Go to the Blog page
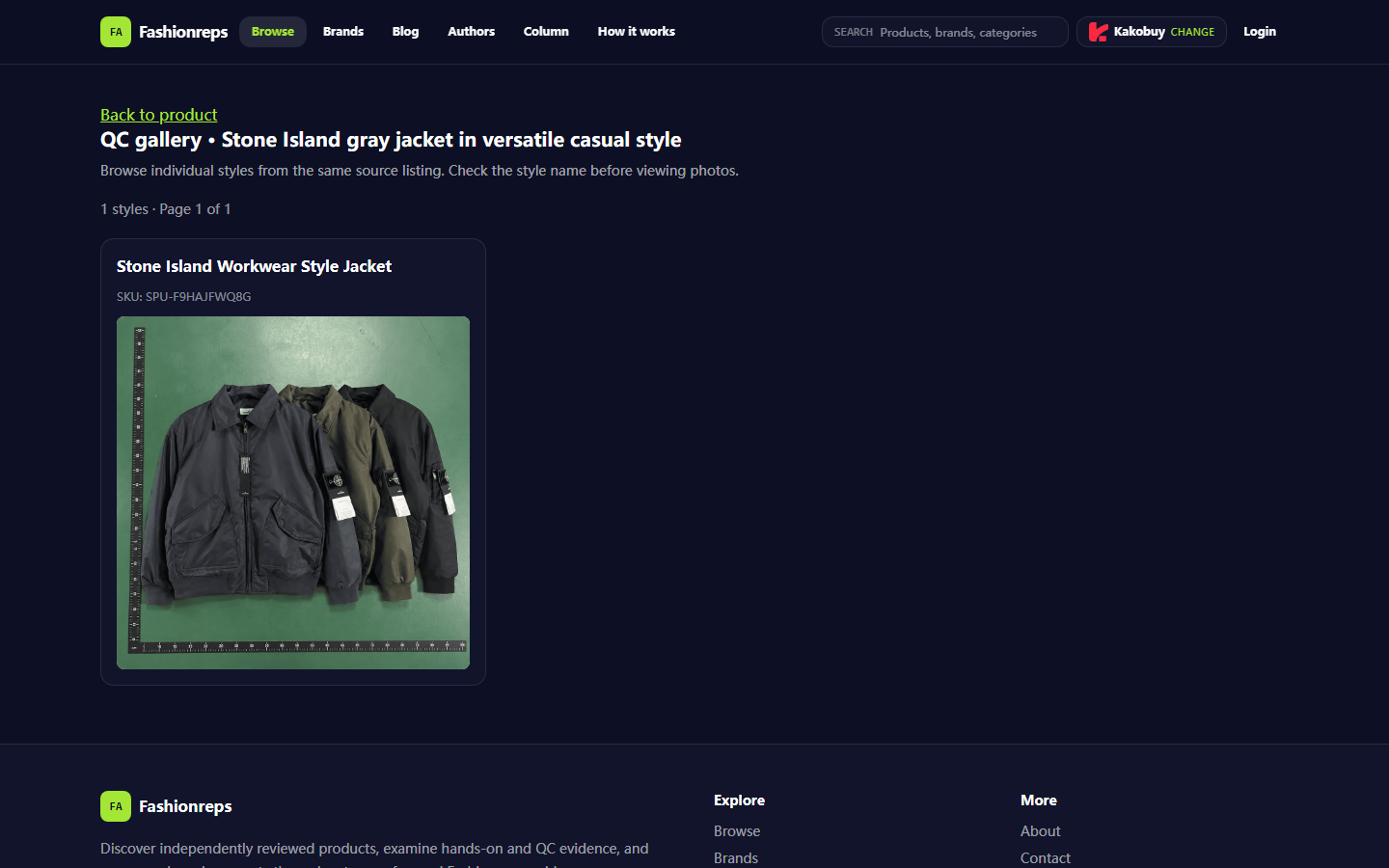The height and width of the screenshot is (868, 1389). coord(405,32)
